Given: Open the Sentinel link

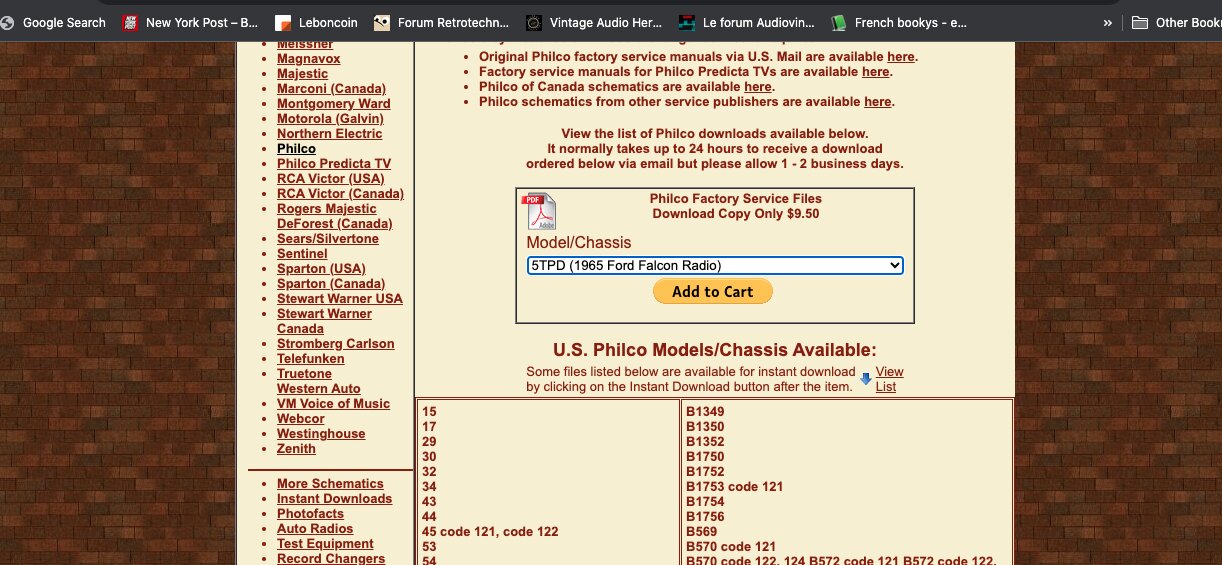Looking at the screenshot, I should coord(302,254).
